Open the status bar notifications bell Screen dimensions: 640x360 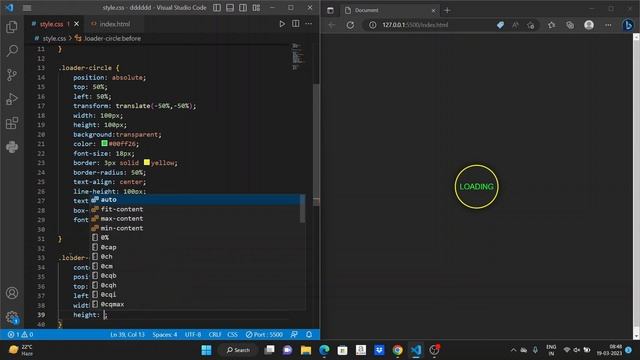[x=309, y=334]
